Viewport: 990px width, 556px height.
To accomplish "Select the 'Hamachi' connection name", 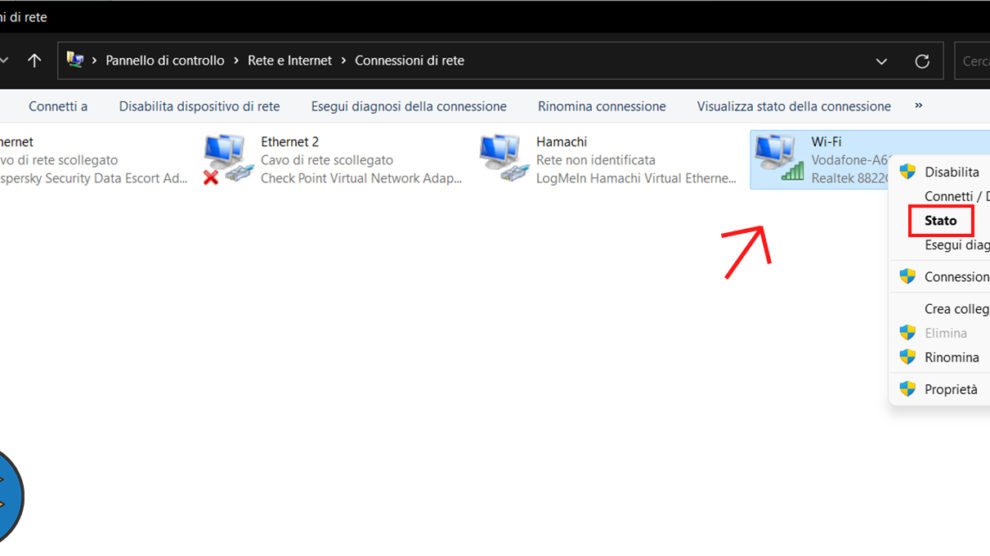I will (561, 142).
